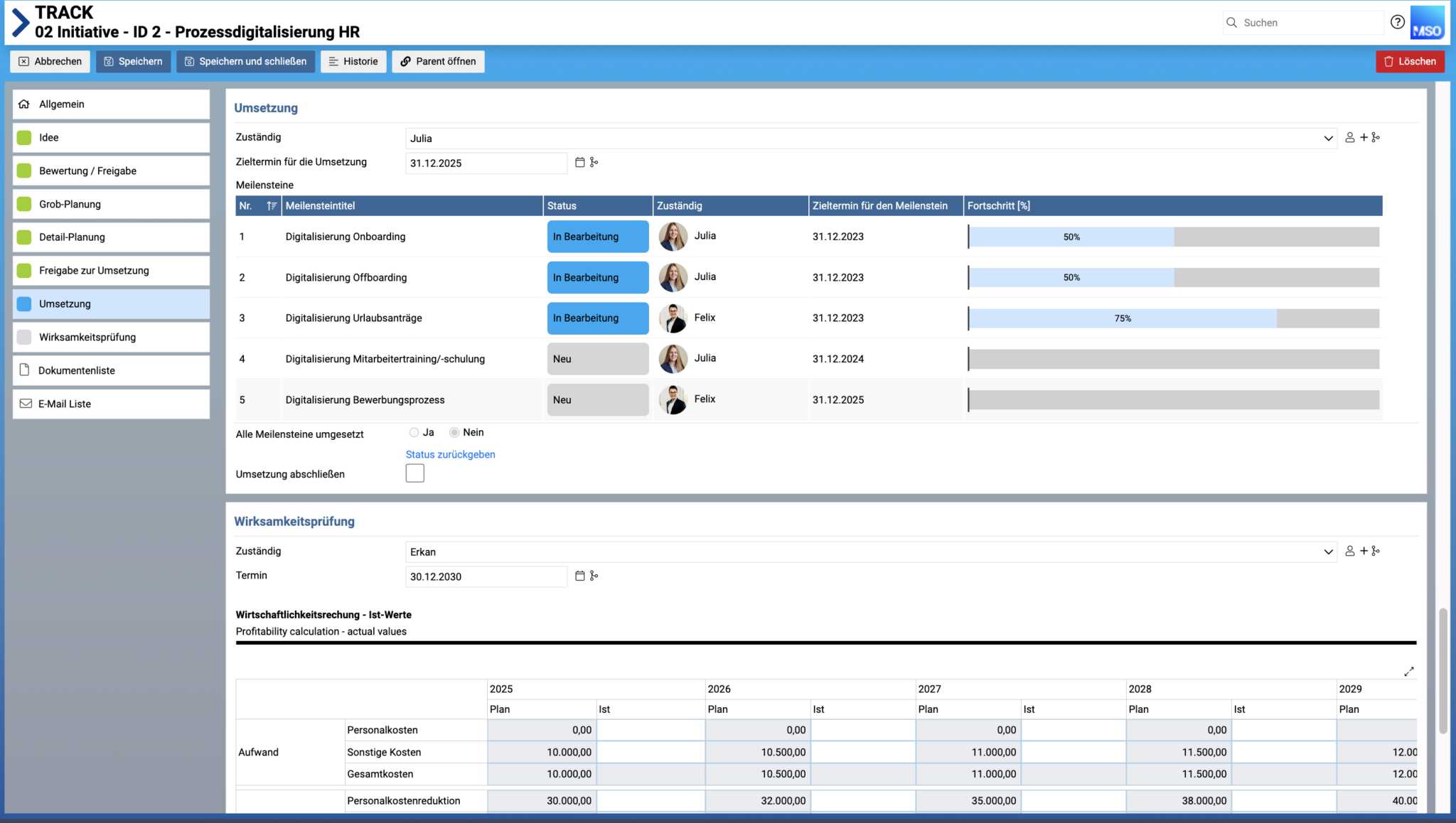Click progress bar of Digitalisierung Urlaubsanträge

(1173, 318)
